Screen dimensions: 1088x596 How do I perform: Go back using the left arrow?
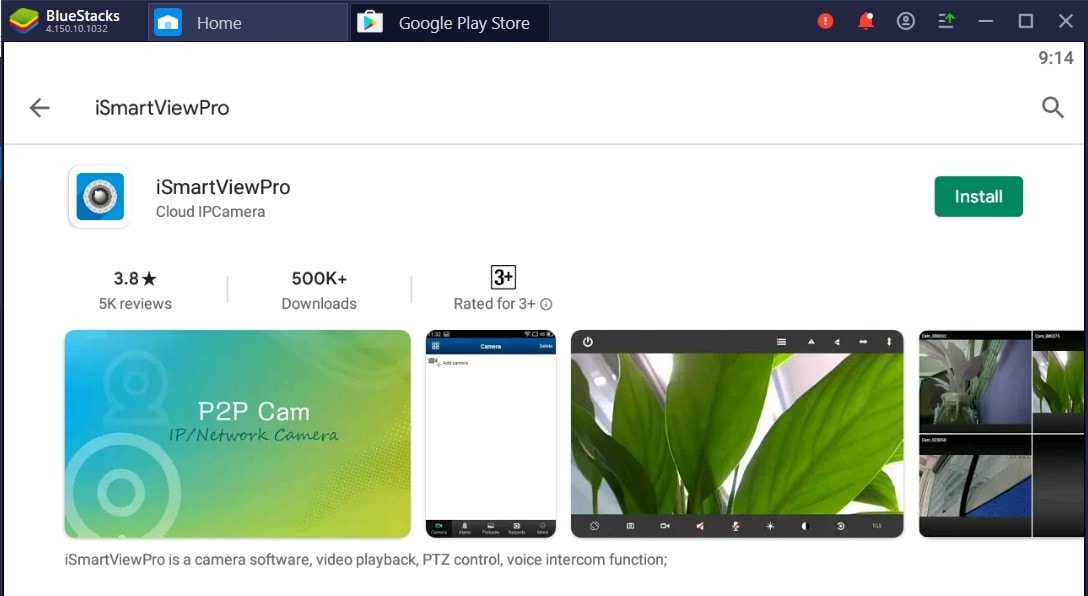tap(40, 108)
